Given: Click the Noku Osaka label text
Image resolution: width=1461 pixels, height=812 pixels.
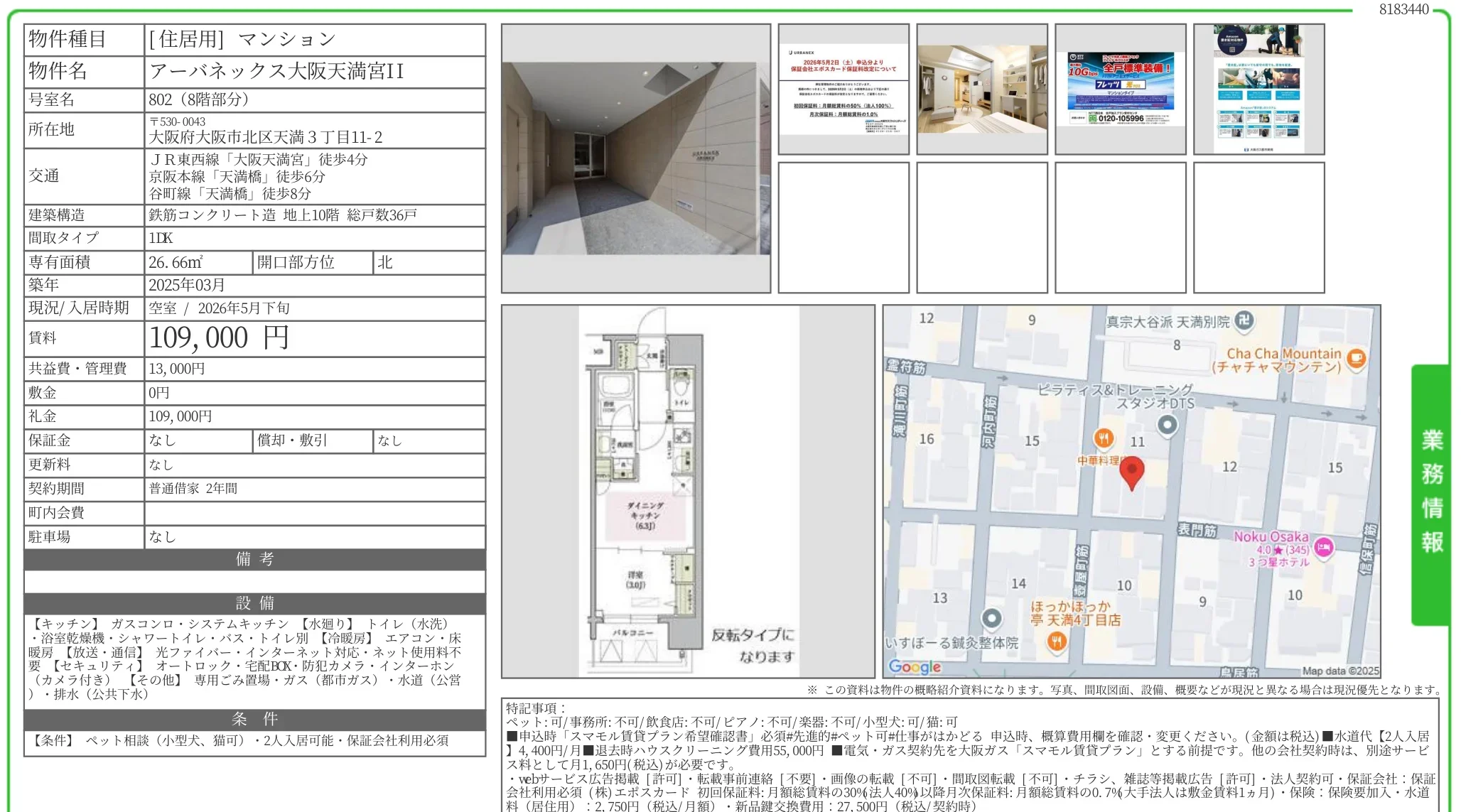Looking at the screenshot, I should [x=1271, y=537].
